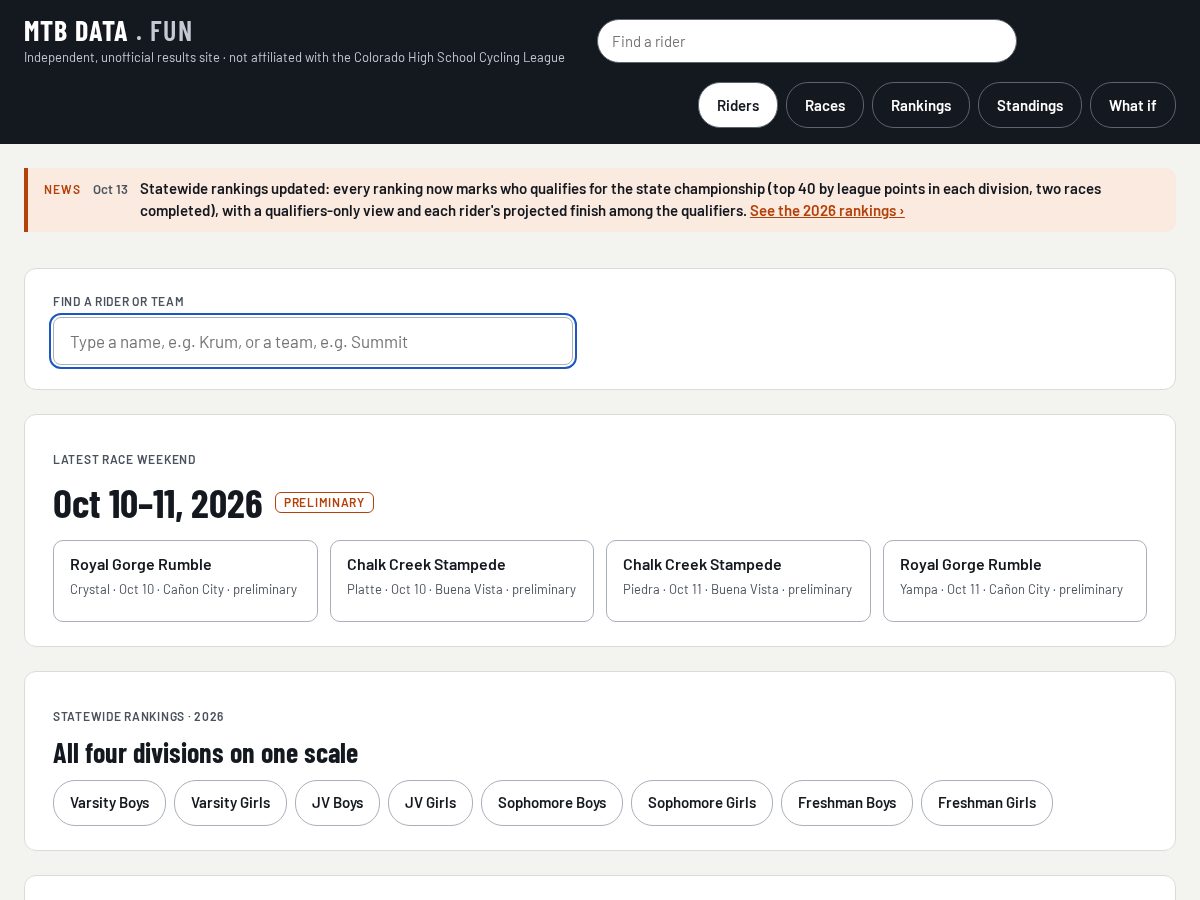Click the STATEWIDE RANKINGS · 2026 label
The width and height of the screenshot is (1200, 900).
[138, 717]
